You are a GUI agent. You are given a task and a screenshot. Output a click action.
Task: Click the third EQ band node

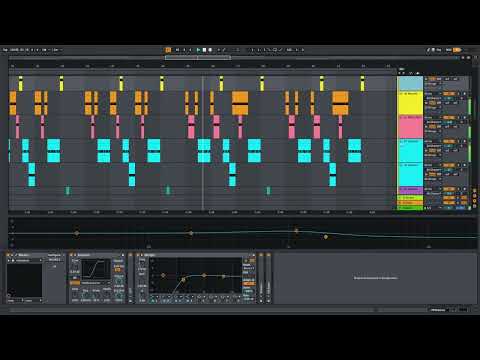(x=204, y=276)
